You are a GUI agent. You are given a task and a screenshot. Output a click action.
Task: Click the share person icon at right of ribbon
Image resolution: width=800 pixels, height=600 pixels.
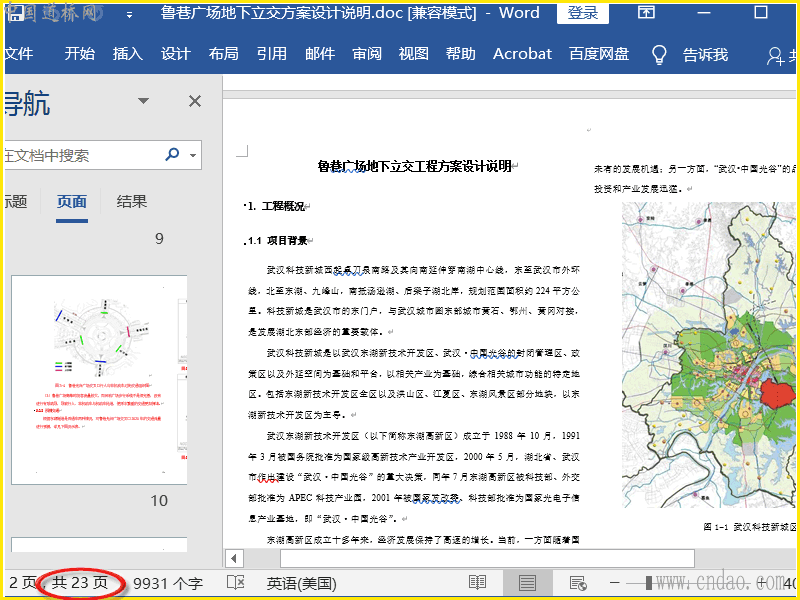pos(776,55)
